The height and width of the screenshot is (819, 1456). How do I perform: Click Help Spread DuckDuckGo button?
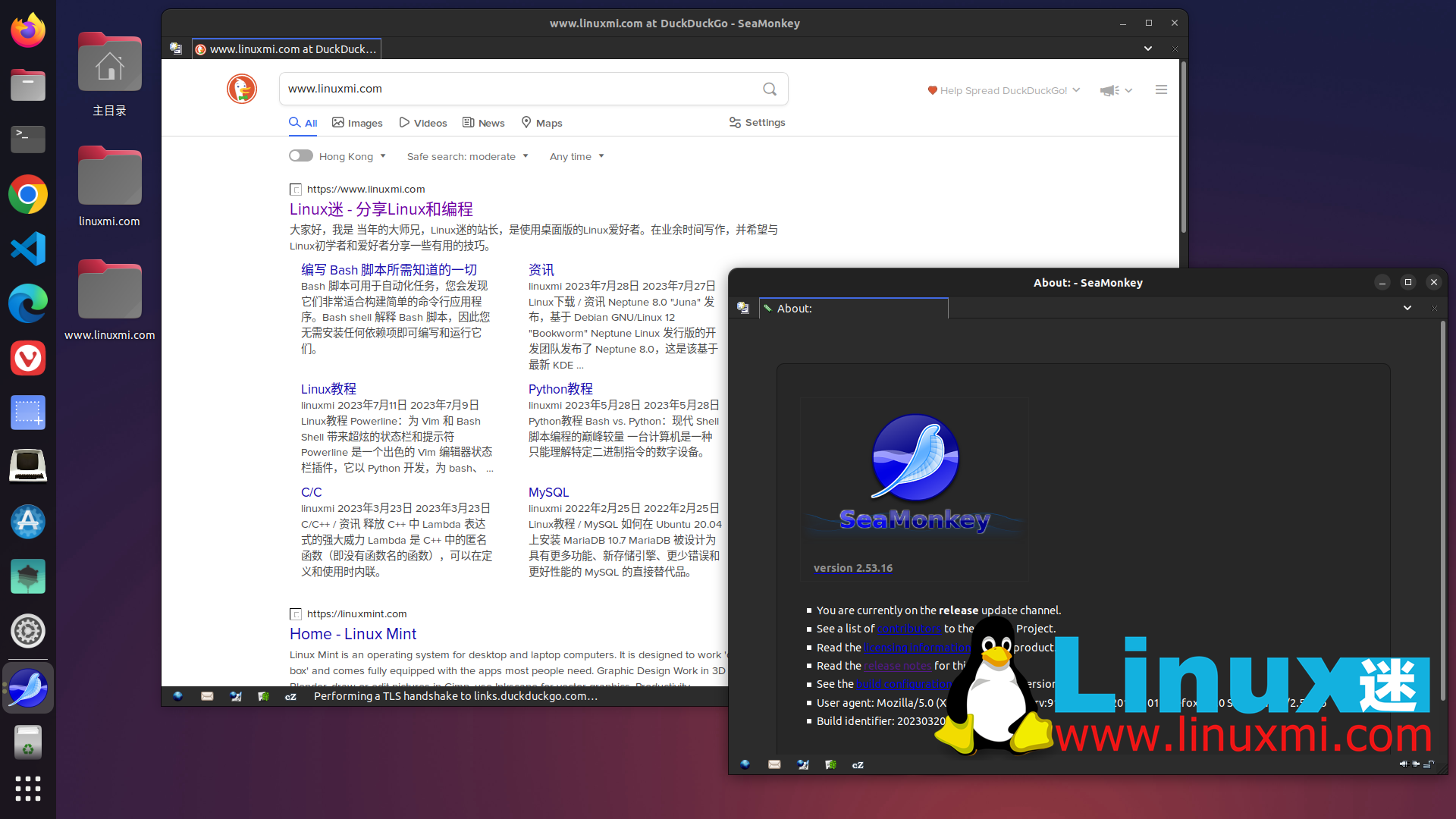(1001, 90)
